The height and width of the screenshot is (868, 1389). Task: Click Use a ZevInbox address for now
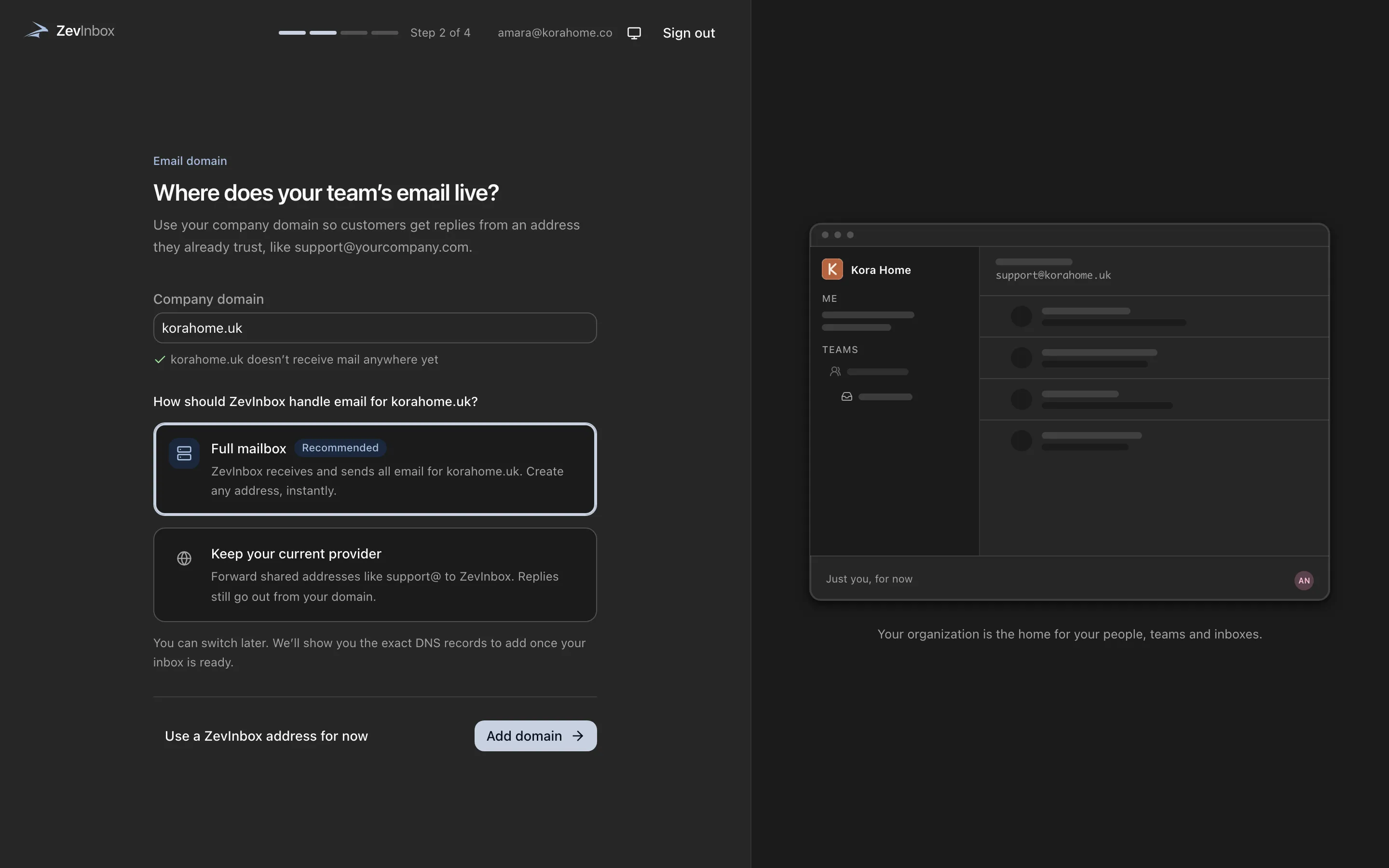coord(266,736)
